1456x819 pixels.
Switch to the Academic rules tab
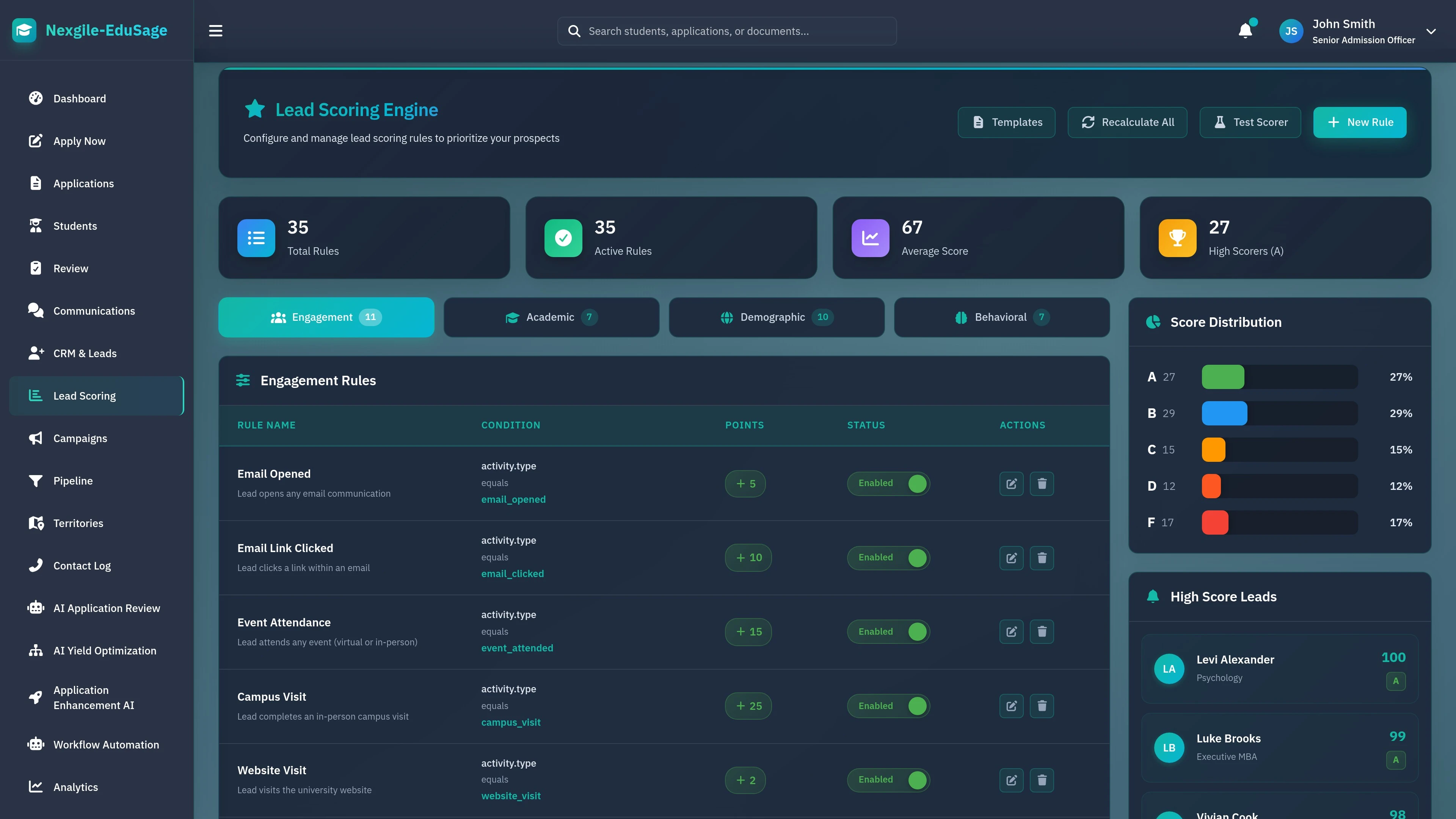coord(551,317)
